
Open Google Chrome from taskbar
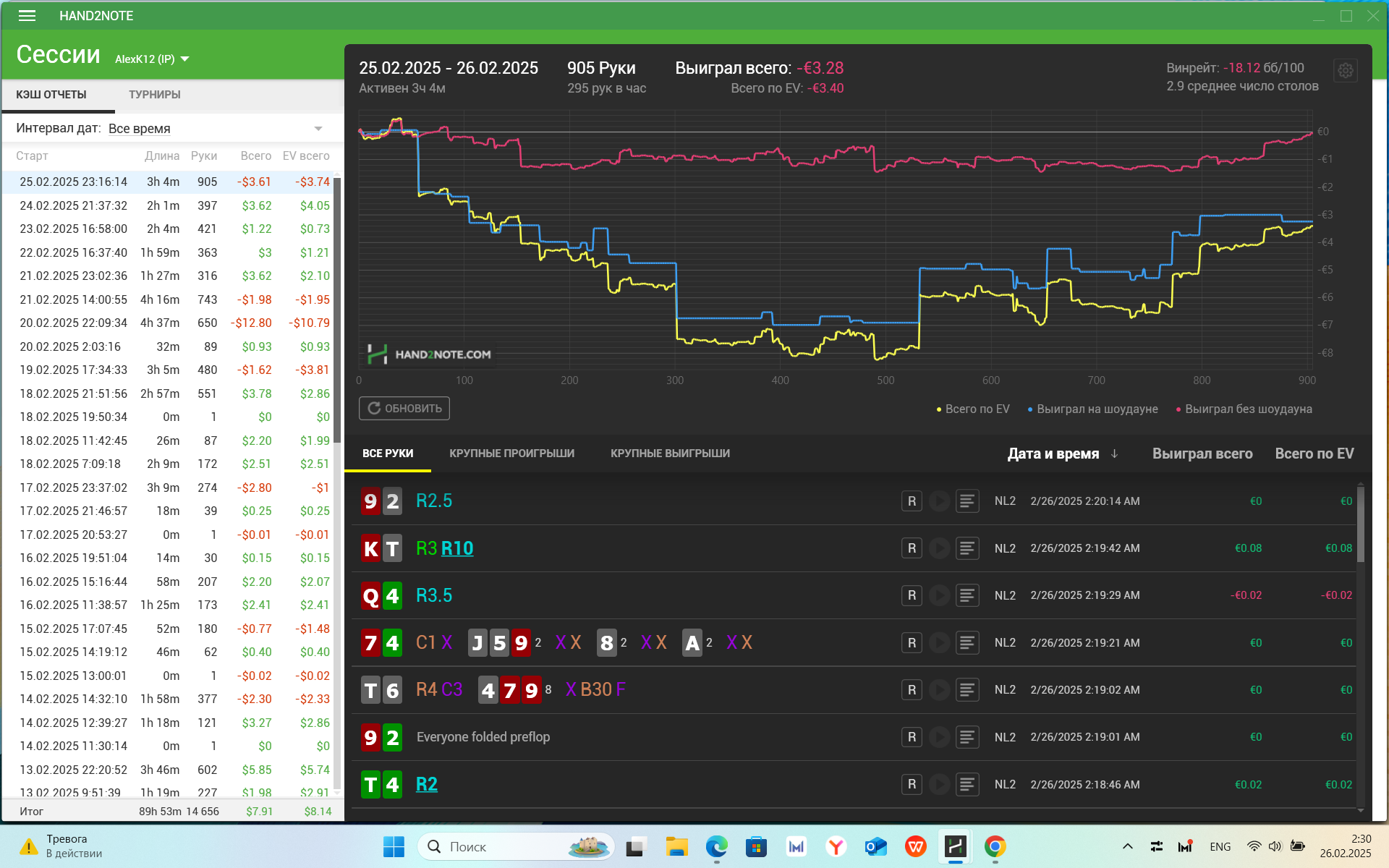point(995,846)
